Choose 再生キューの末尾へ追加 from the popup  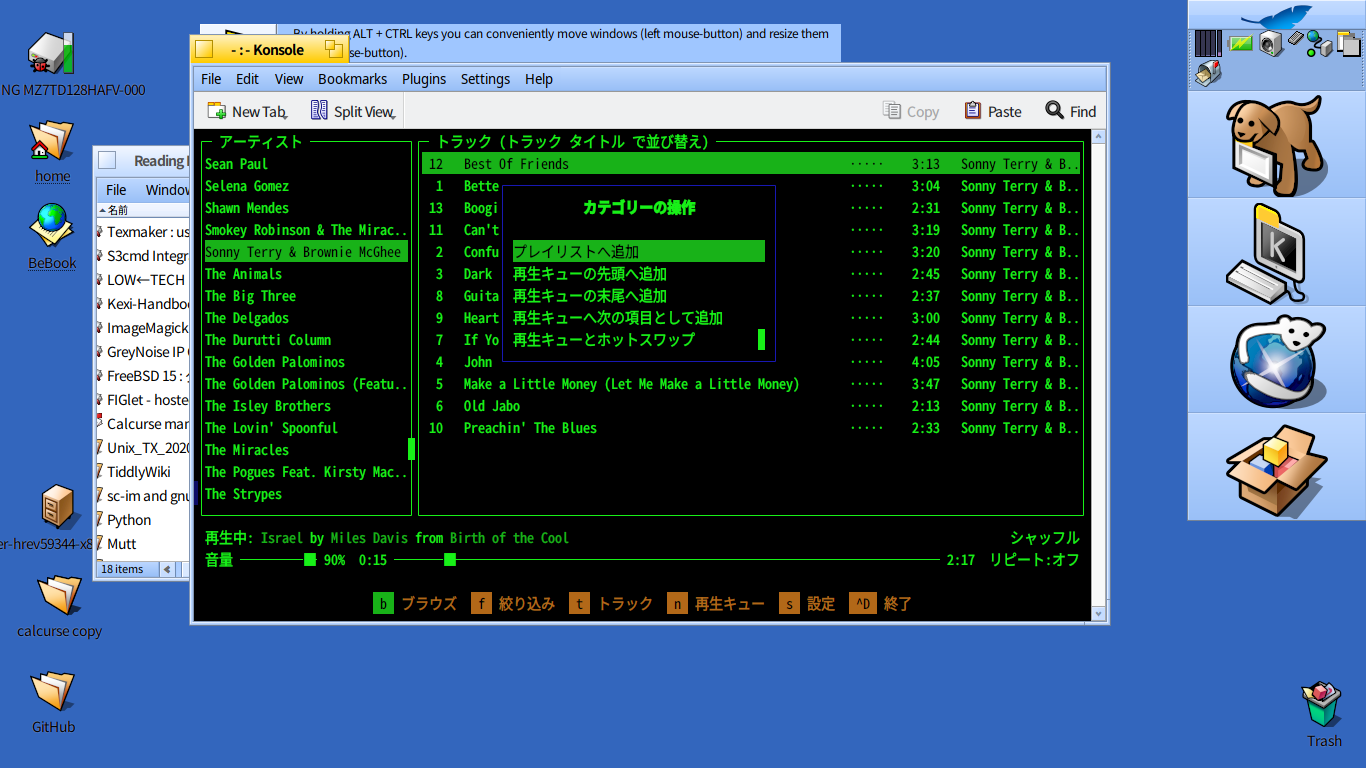(x=589, y=296)
